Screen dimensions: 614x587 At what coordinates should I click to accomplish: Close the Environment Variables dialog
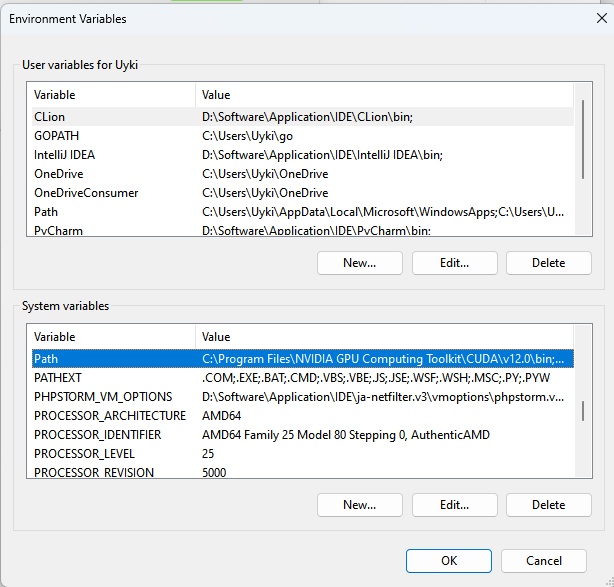tap(601, 18)
